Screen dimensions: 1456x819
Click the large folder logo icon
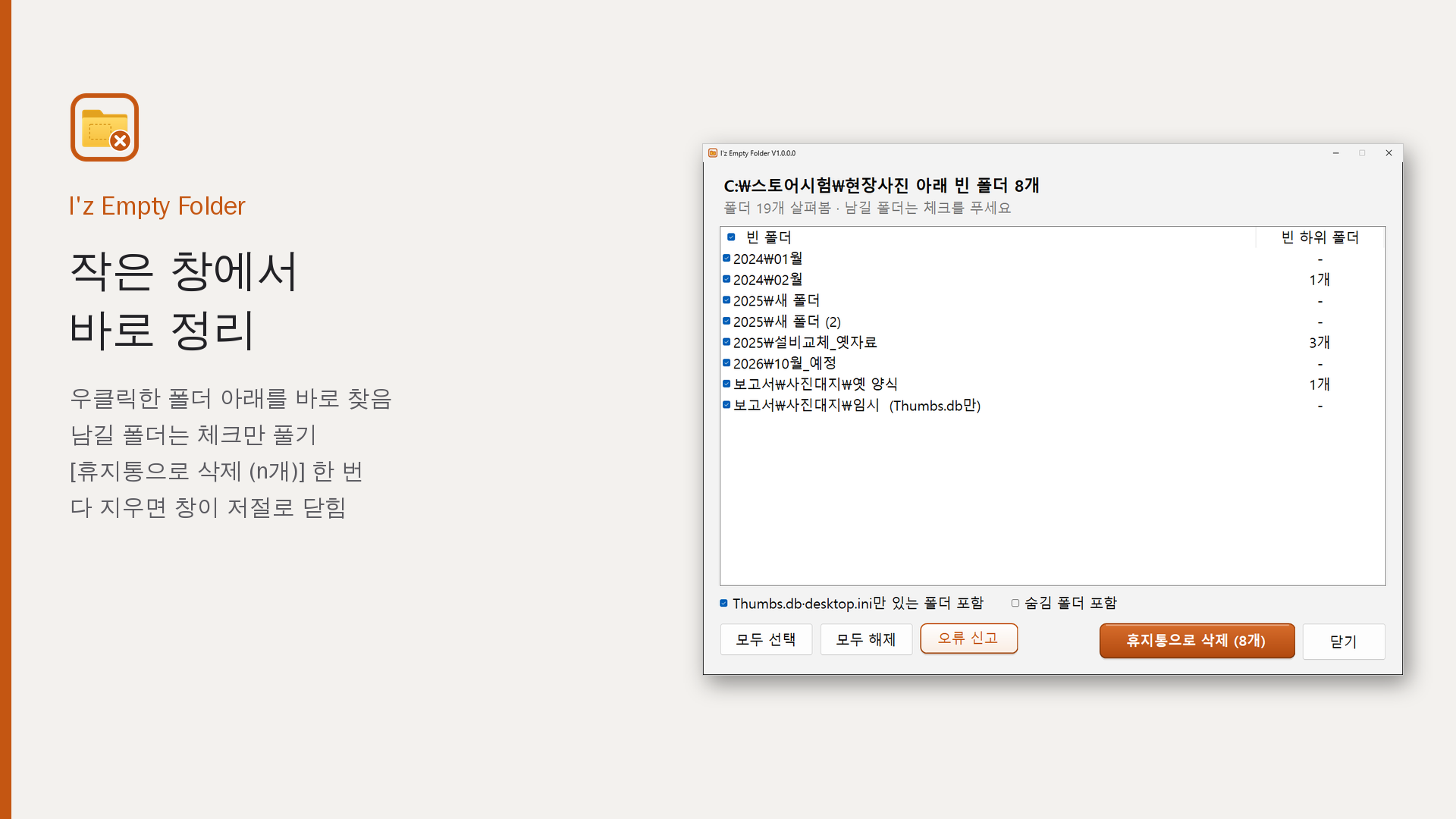(x=105, y=127)
